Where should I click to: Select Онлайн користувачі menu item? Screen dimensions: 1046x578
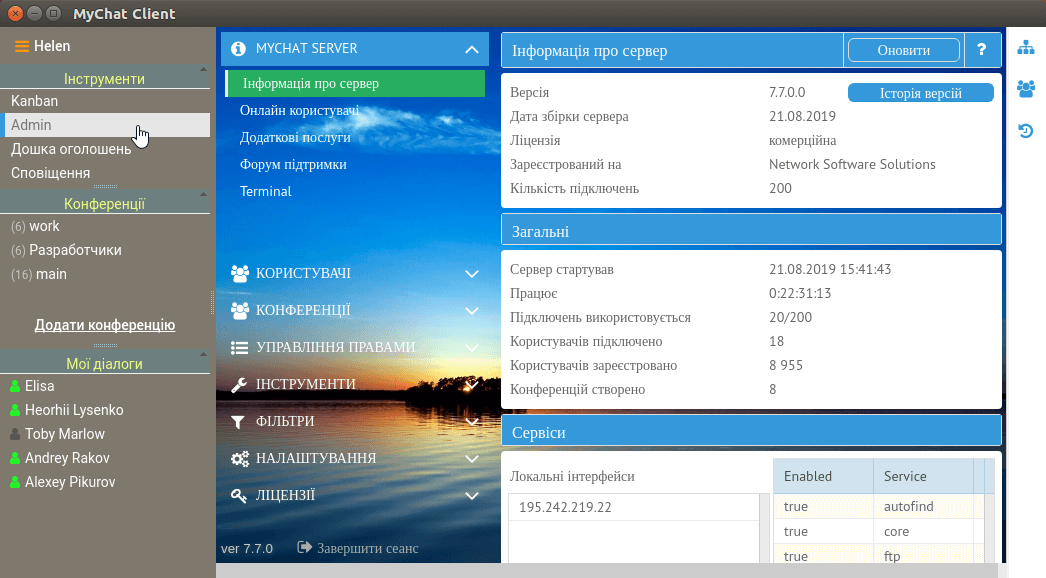pos(299,111)
